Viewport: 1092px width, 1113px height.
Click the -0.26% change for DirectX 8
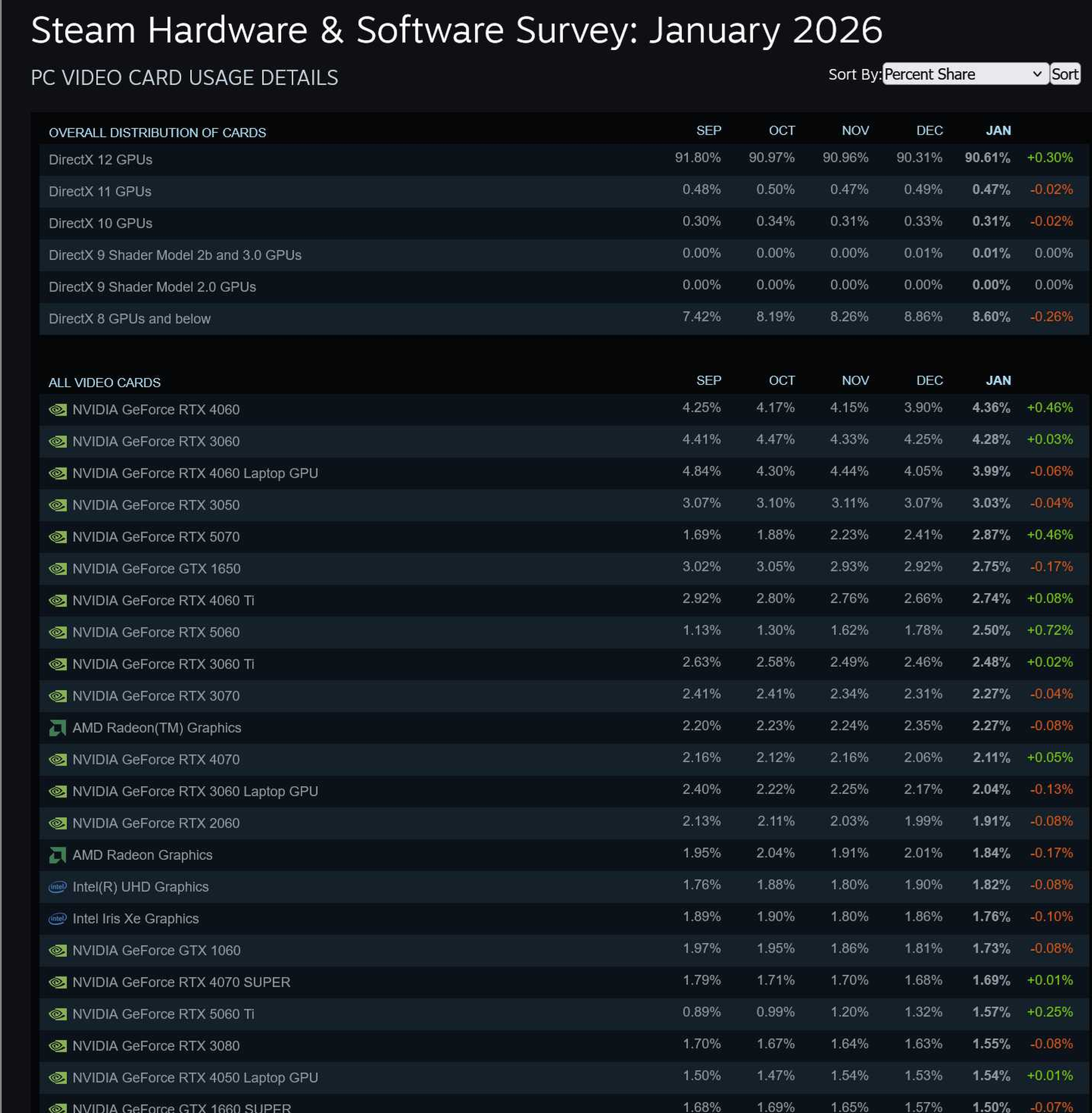click(x=1051, y=317)
